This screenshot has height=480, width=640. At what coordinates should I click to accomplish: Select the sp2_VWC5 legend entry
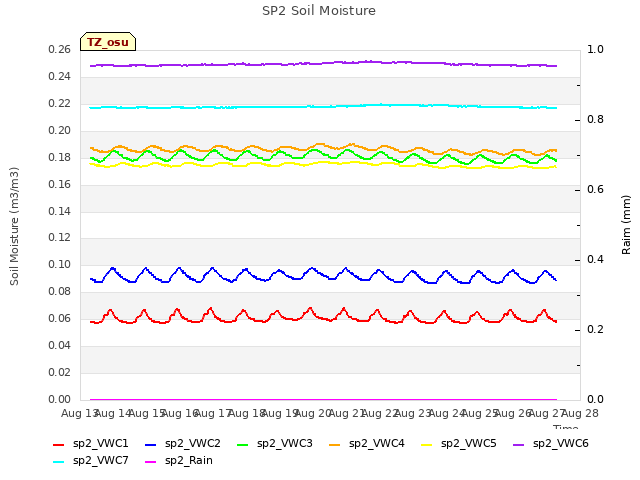(459, 444)
